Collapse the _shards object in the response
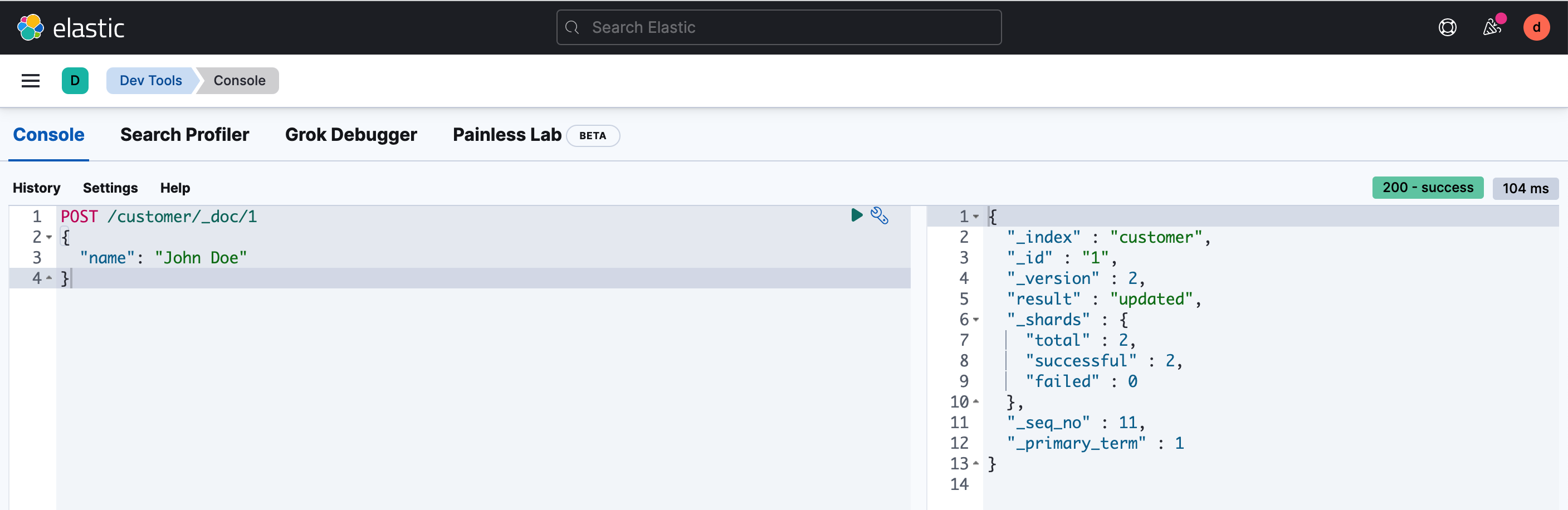 (x=976, y=320)
